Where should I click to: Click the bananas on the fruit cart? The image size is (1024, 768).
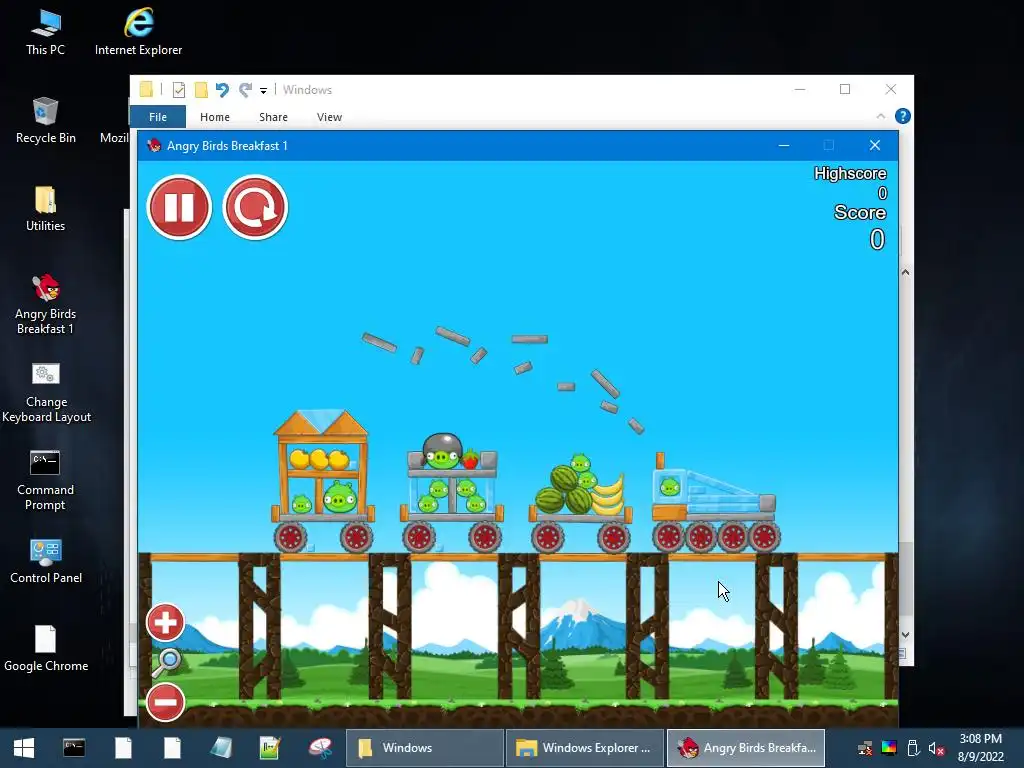click(607, 495)
